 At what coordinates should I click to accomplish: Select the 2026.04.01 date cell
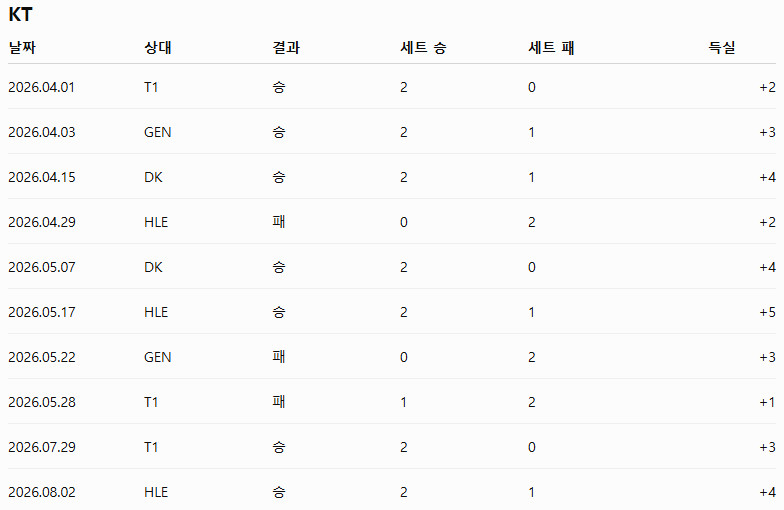pos(42,88)
